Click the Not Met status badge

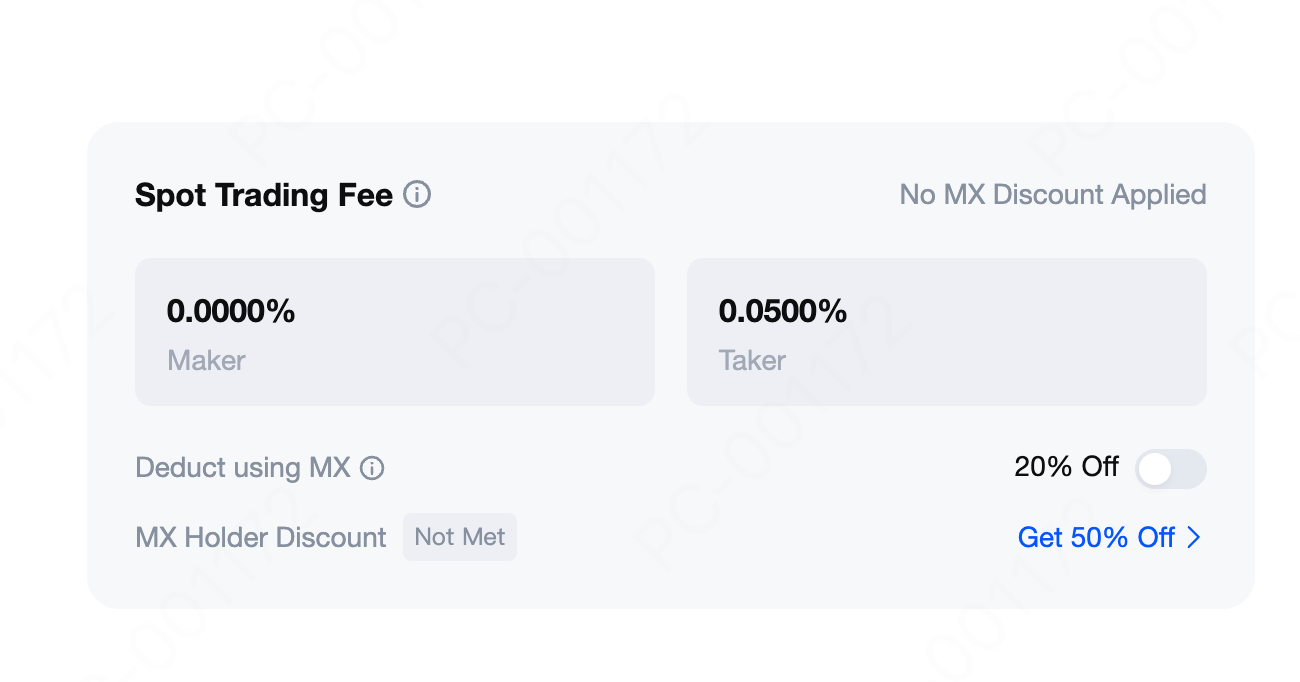tap(460, 537)
